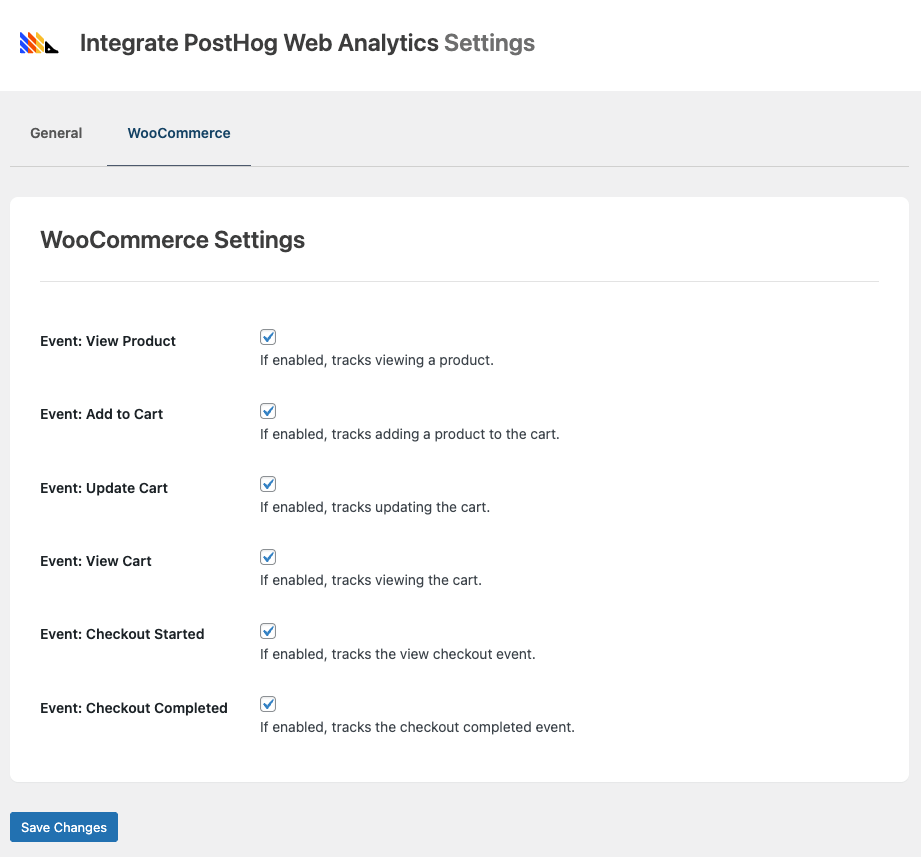Click 'Integrate PostHog Web Analytics Settings' title

[x=307, y=43]
